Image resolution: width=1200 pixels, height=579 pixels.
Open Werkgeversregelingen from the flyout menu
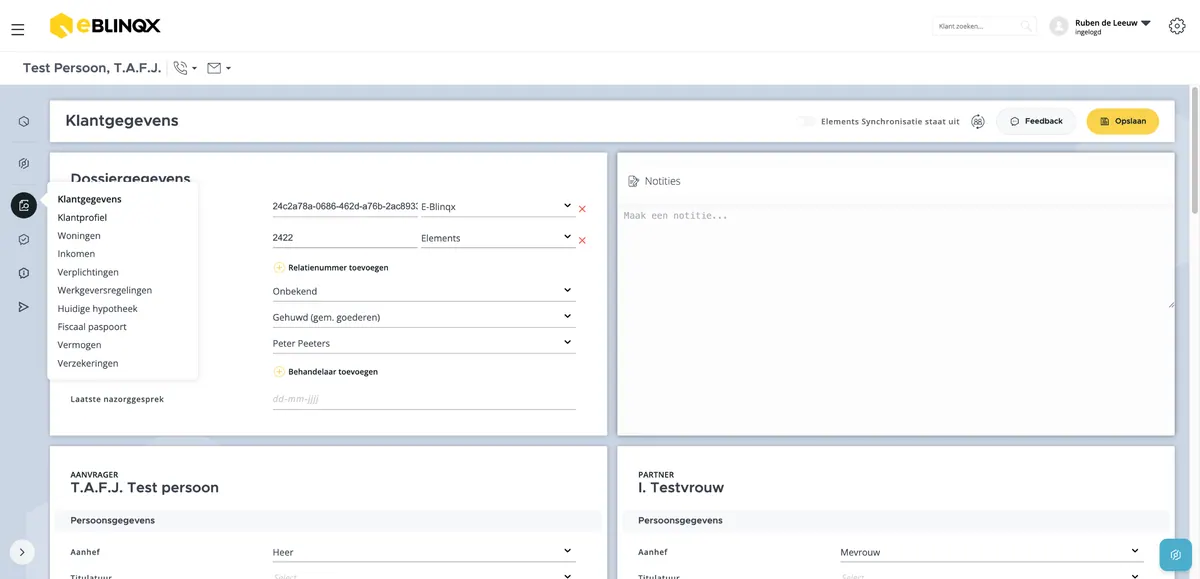coord(105,290)
